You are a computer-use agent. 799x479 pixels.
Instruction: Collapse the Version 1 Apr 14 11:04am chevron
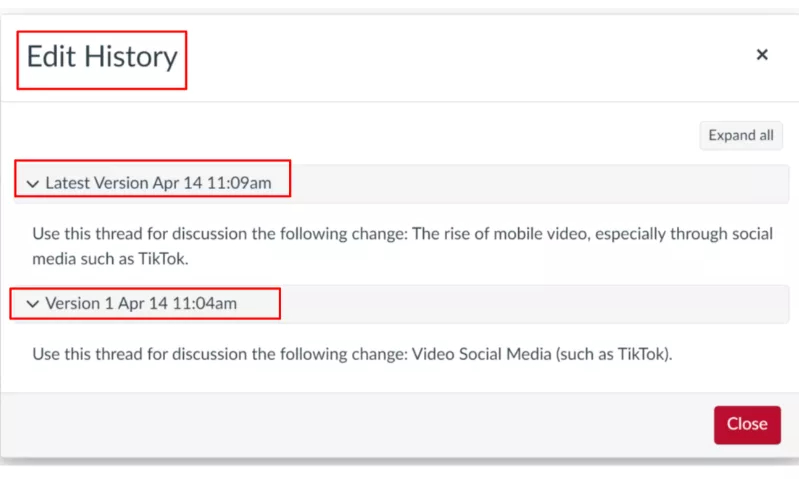(x=33, y=304)
